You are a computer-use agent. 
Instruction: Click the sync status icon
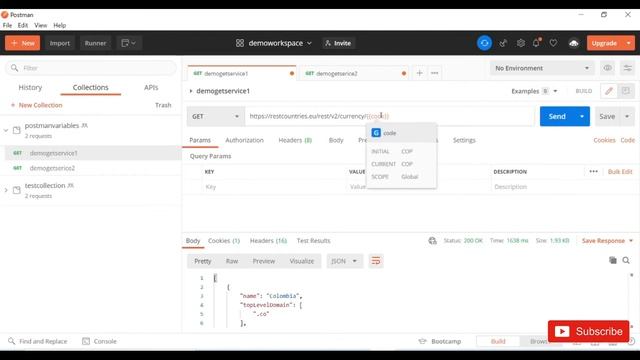(484, 43)
